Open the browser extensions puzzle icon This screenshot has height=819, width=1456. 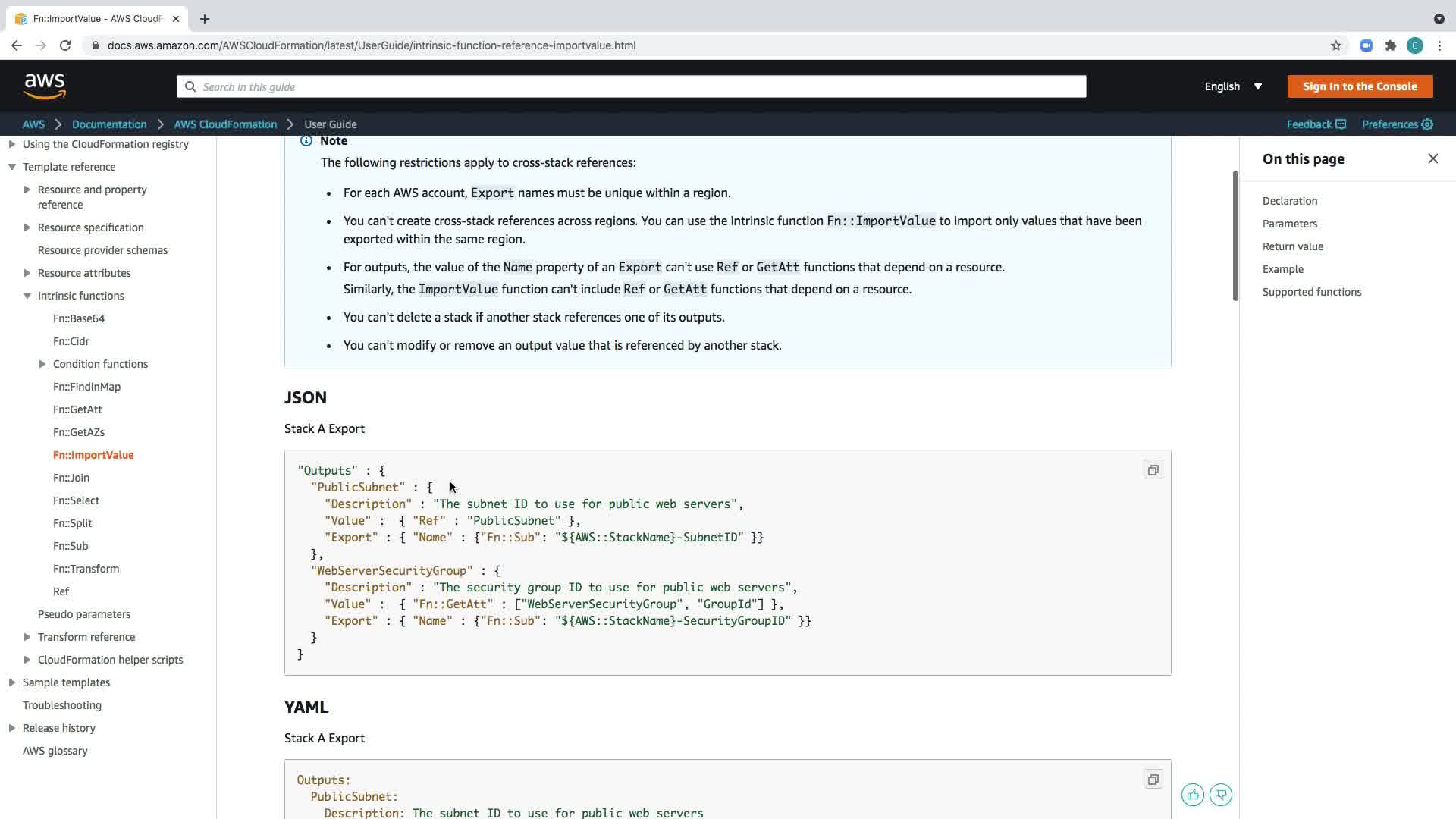tap(1390, 45)
